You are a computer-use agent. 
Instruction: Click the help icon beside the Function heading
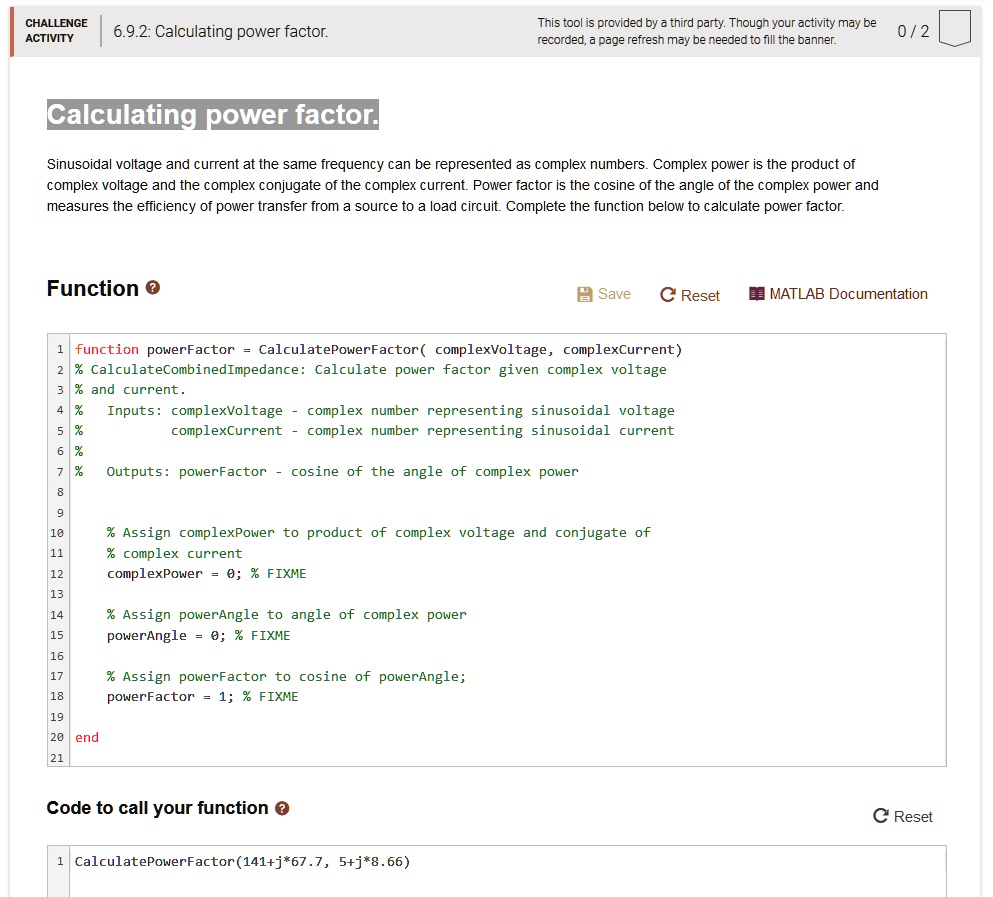point(151,287)
